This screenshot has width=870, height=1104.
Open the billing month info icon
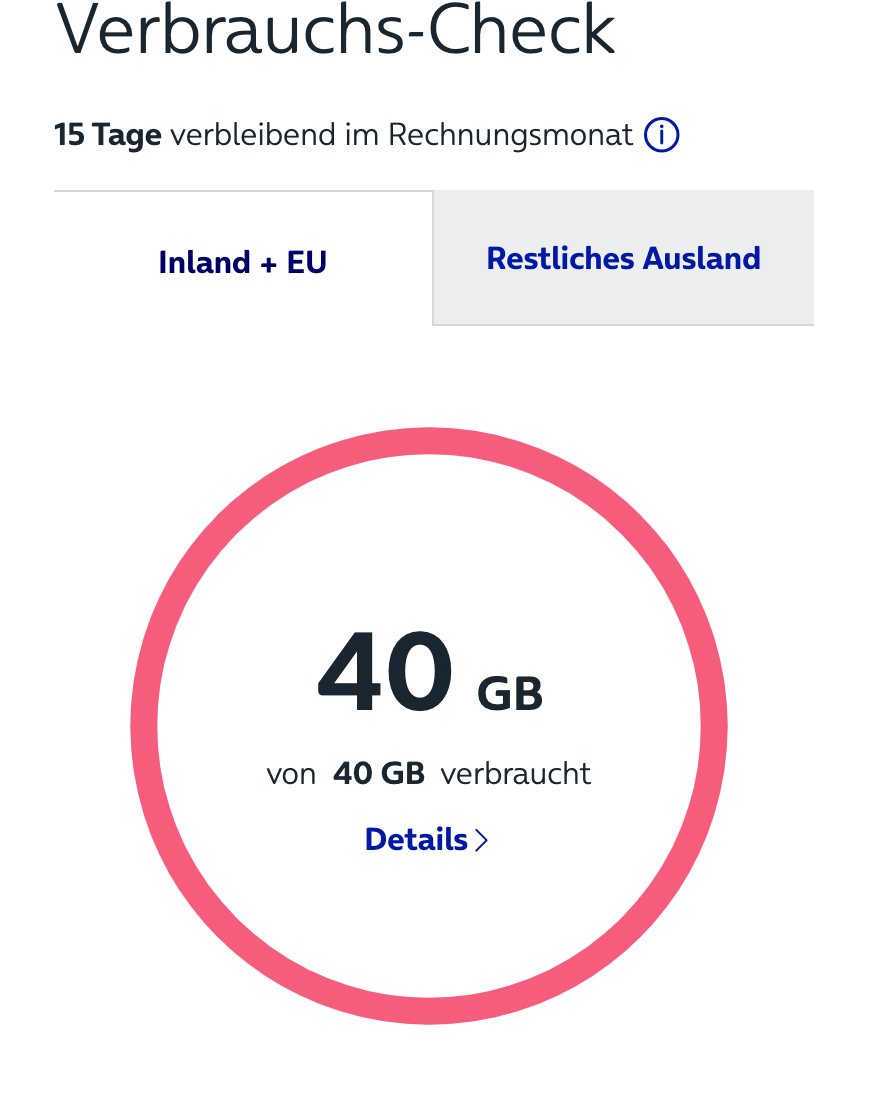coord(661,134)
